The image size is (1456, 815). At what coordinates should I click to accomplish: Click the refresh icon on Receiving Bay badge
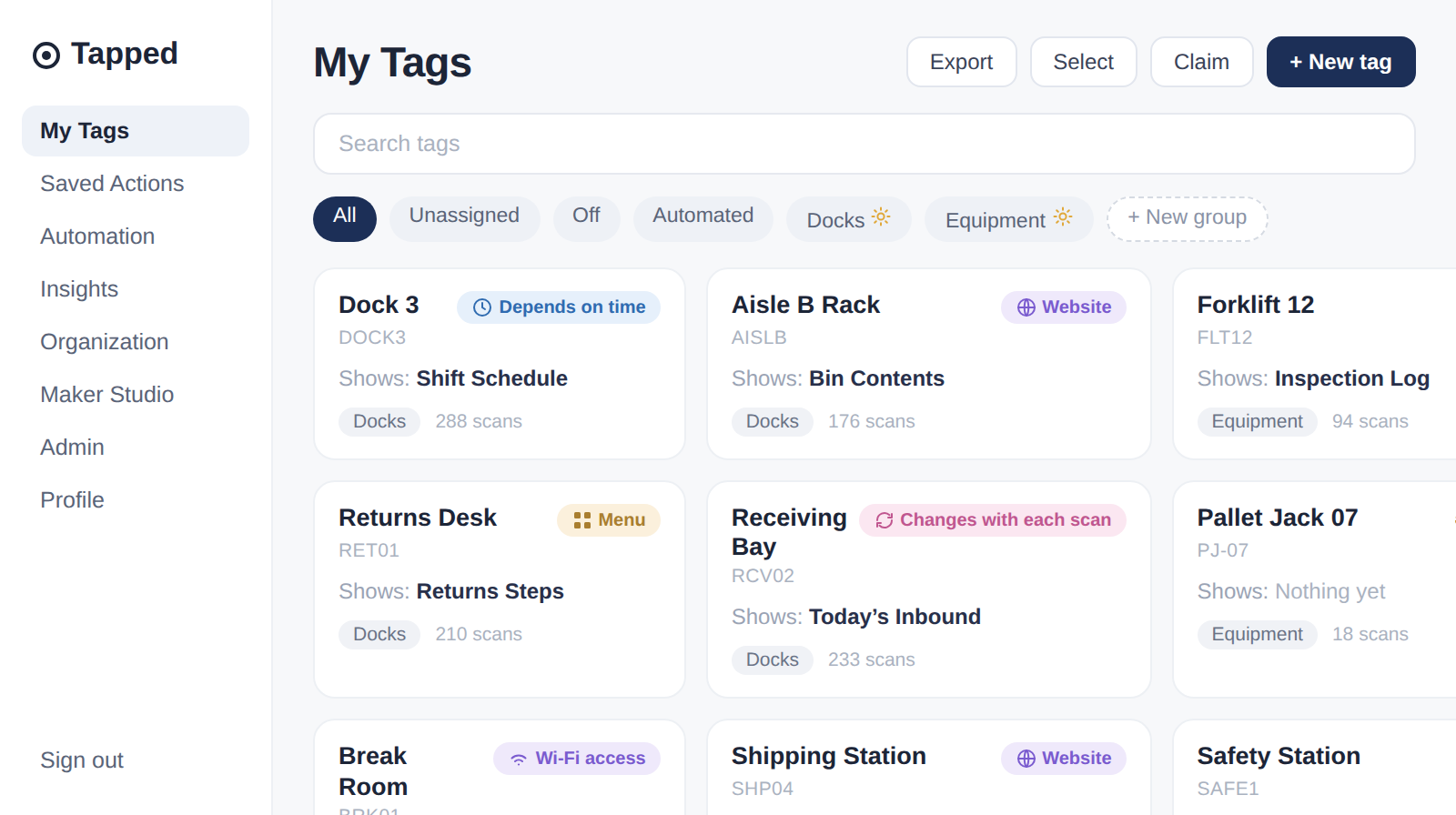[885, 520]
